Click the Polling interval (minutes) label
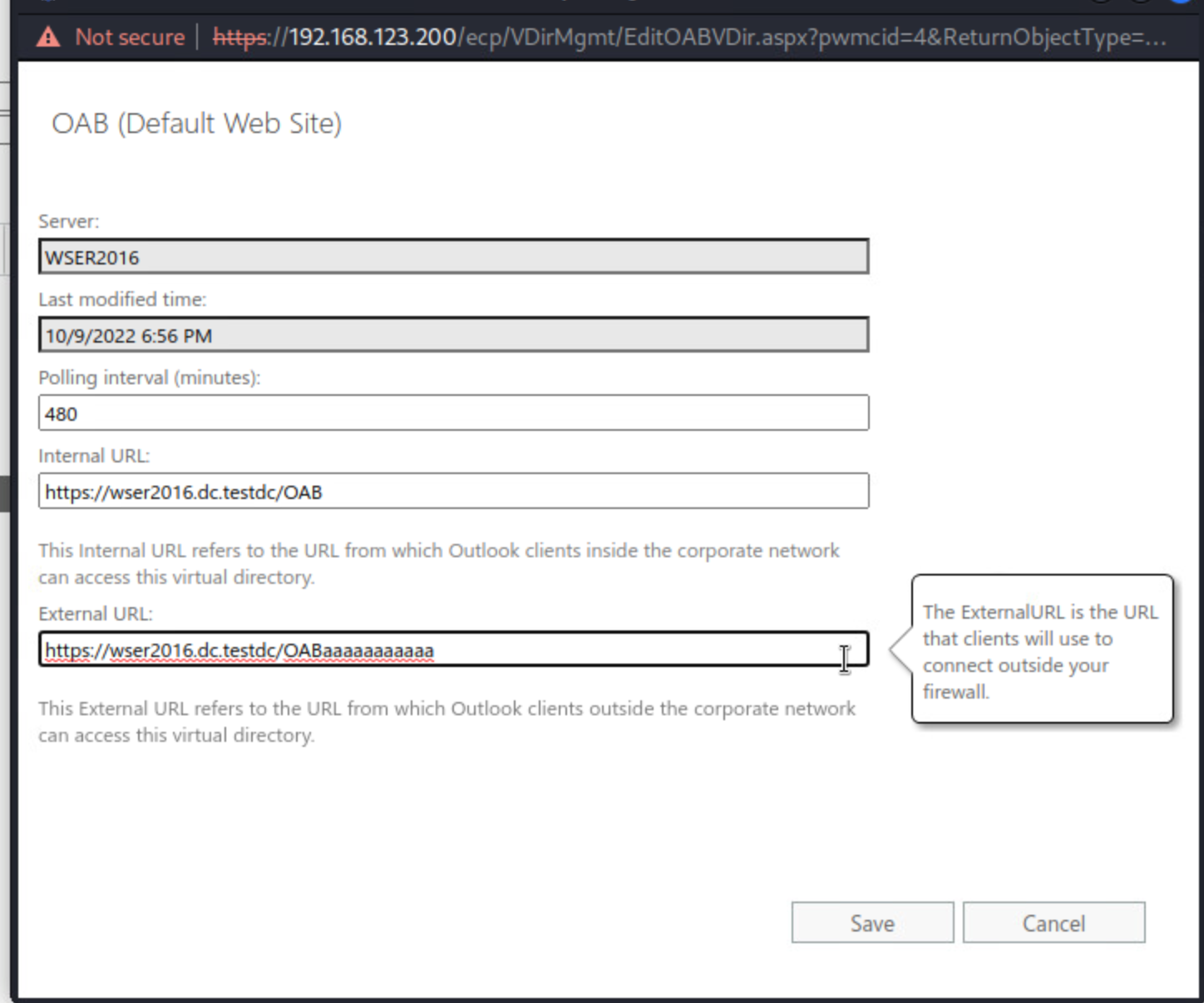 pyautogui.click(x=149, y=378)
